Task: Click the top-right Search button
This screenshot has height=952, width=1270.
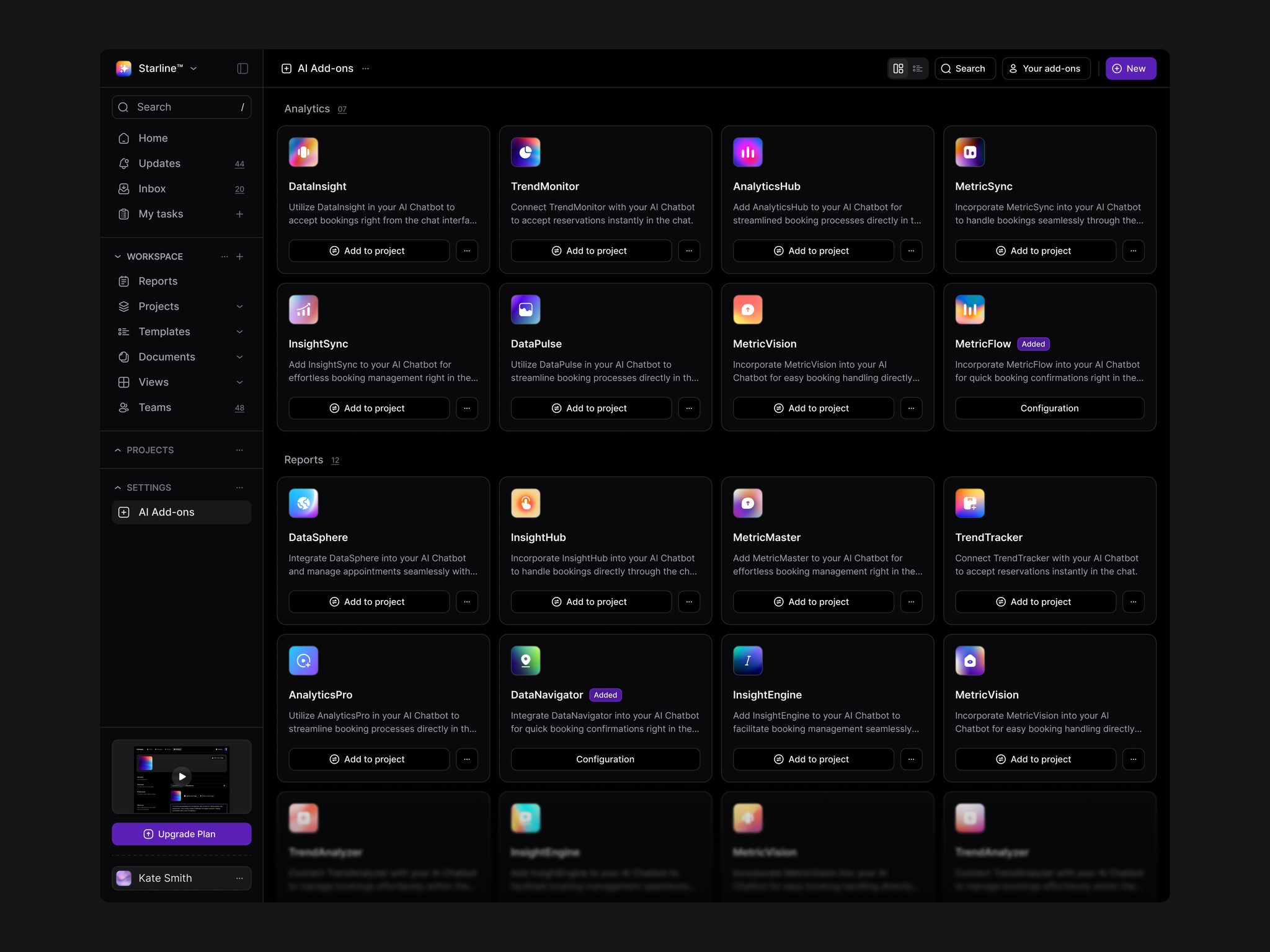Action: click(x=964, y=68)
